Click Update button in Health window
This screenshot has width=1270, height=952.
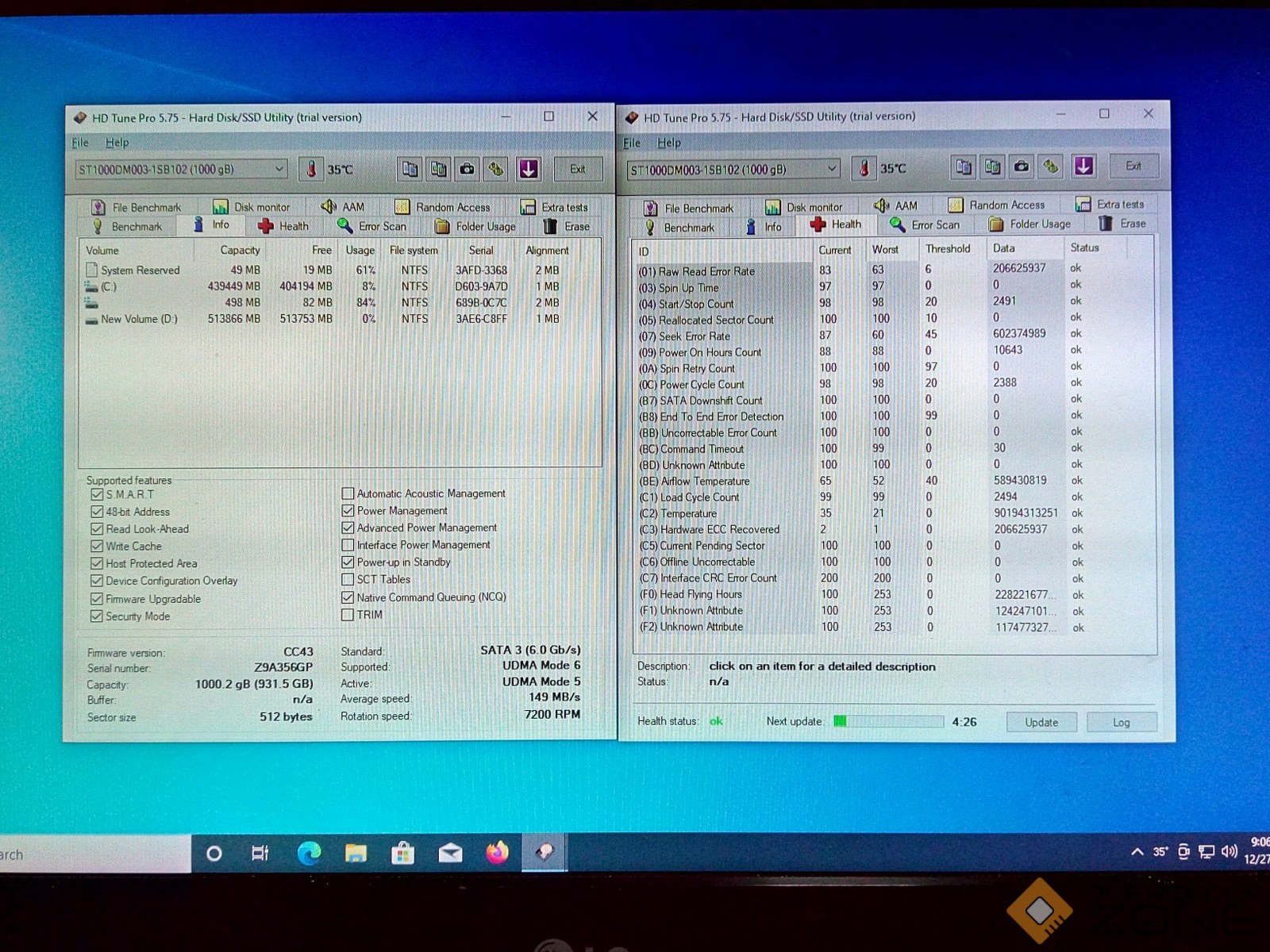click(1041, 722)
